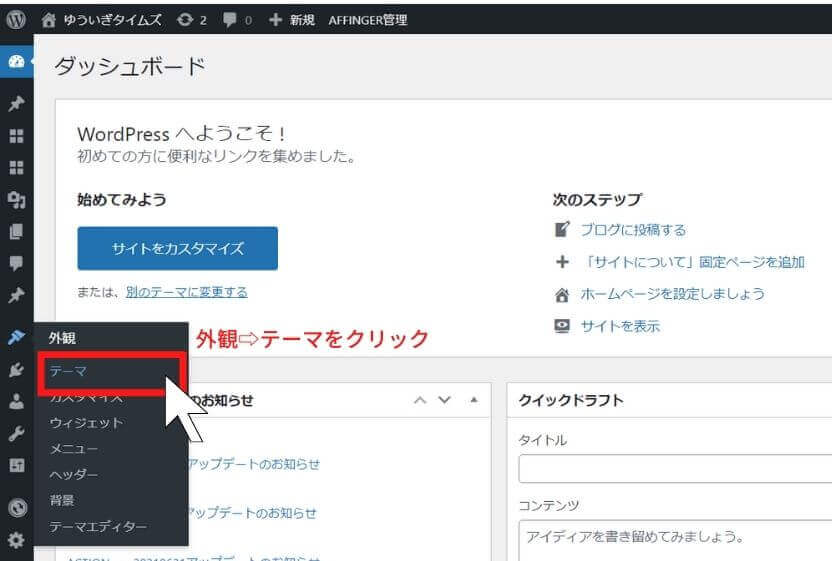Click the edit icon beside ブログに投稿する

pos(562,229)
